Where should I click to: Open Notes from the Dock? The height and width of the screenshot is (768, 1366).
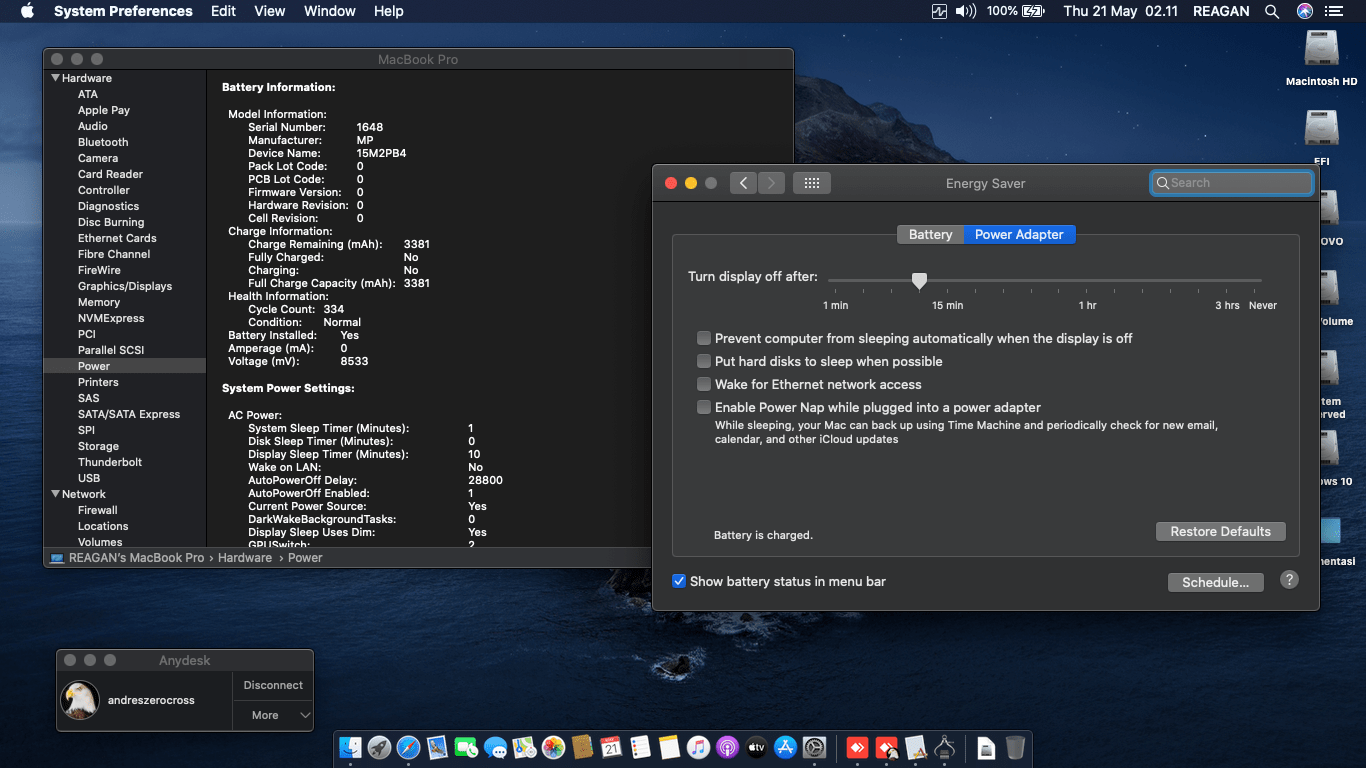click(669, 747)
